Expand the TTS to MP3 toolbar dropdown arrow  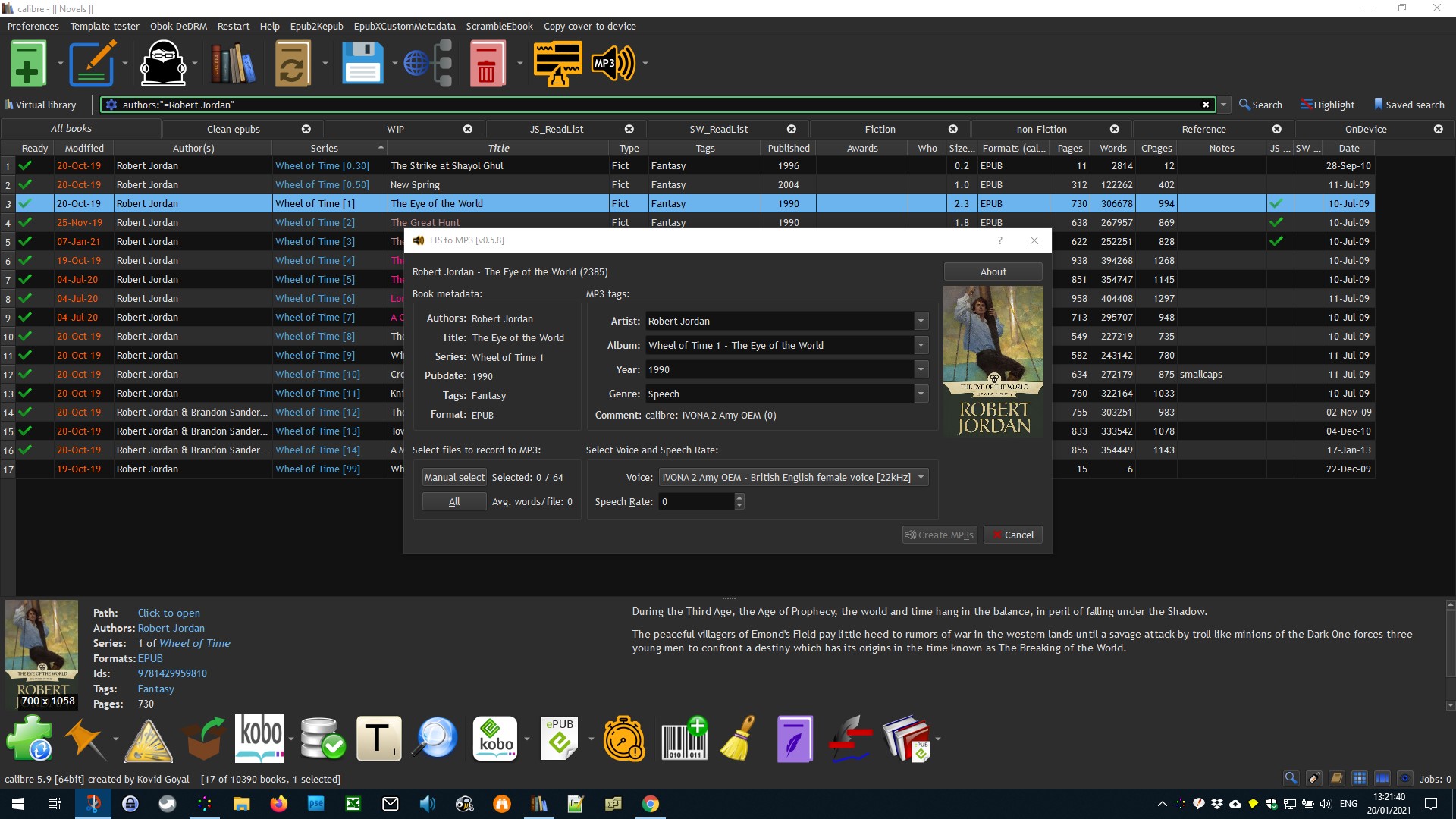pos(645,64)
